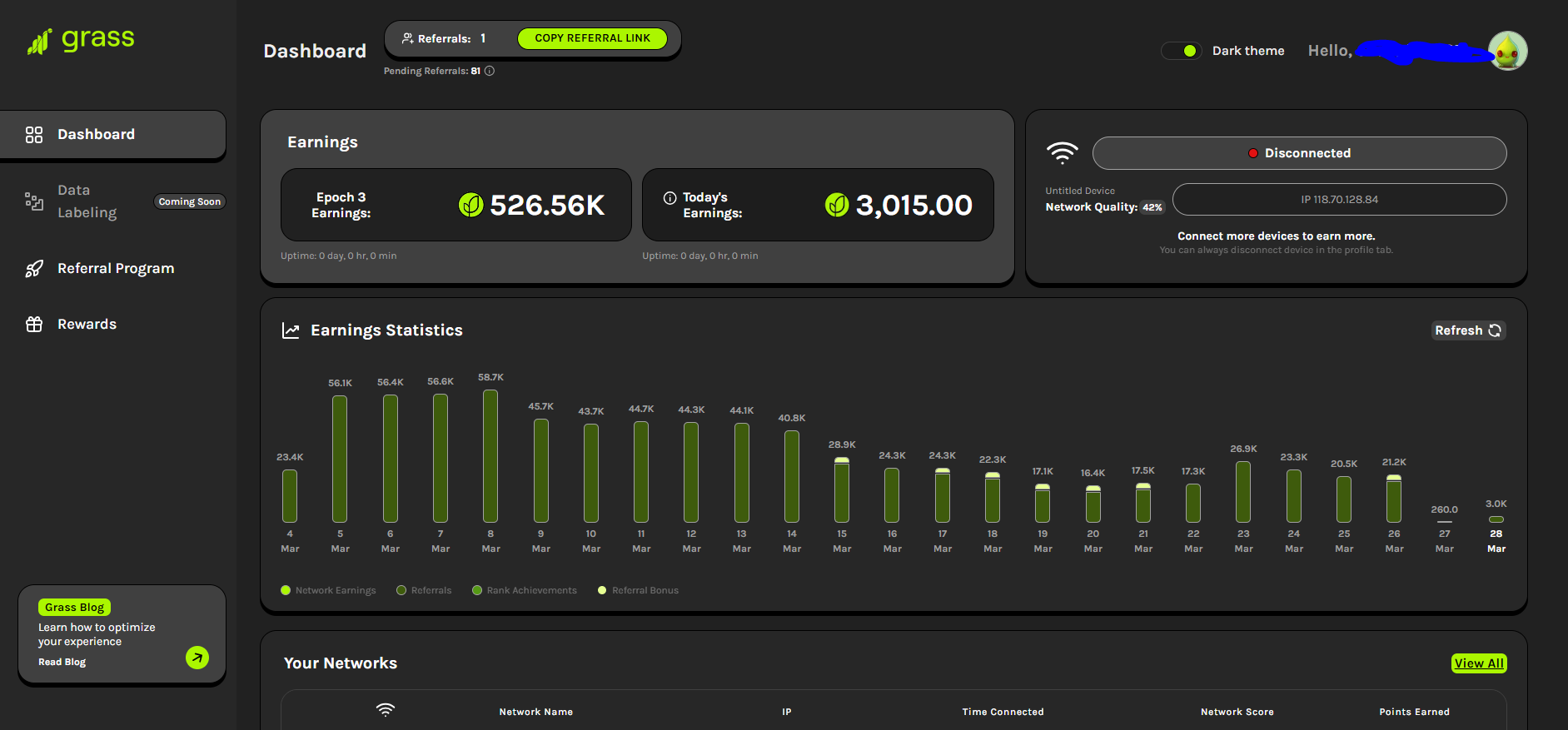Toggle the Dark theme switch
The height and width of the screenshot is (730, 1568).
[x=1182, y=51]
